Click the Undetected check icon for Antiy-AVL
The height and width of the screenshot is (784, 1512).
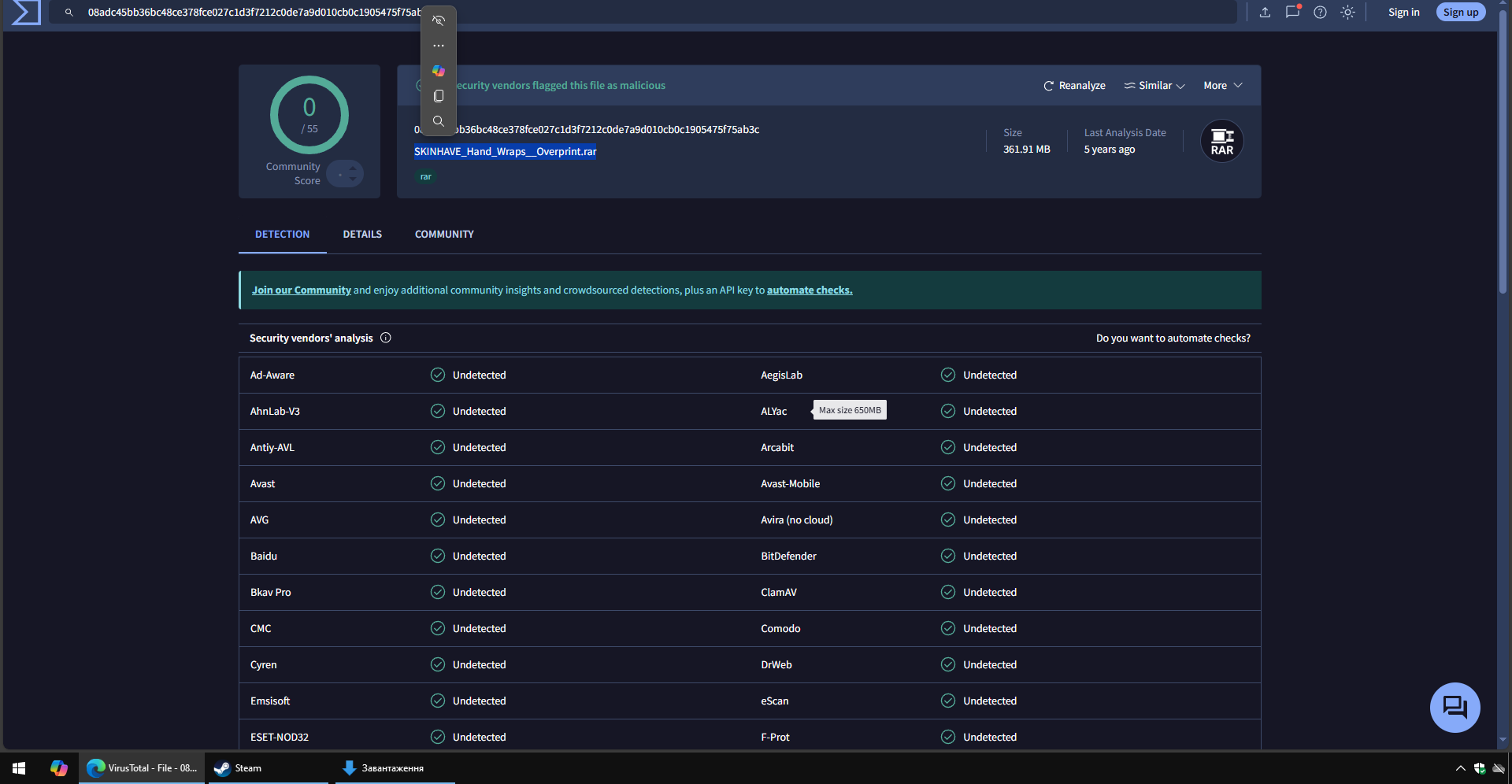click(438, 447)
